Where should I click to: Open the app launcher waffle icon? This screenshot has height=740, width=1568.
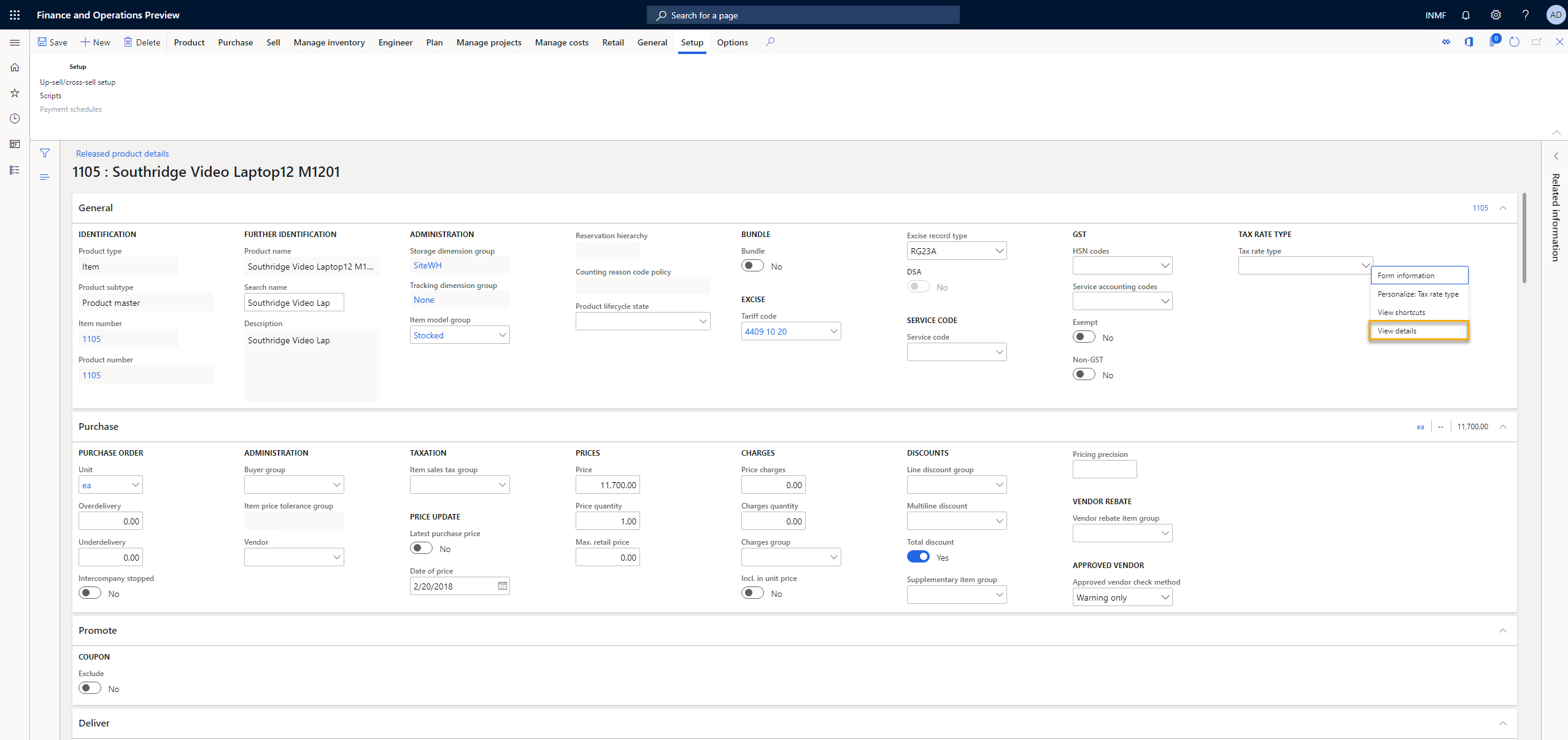click(15, 15)
